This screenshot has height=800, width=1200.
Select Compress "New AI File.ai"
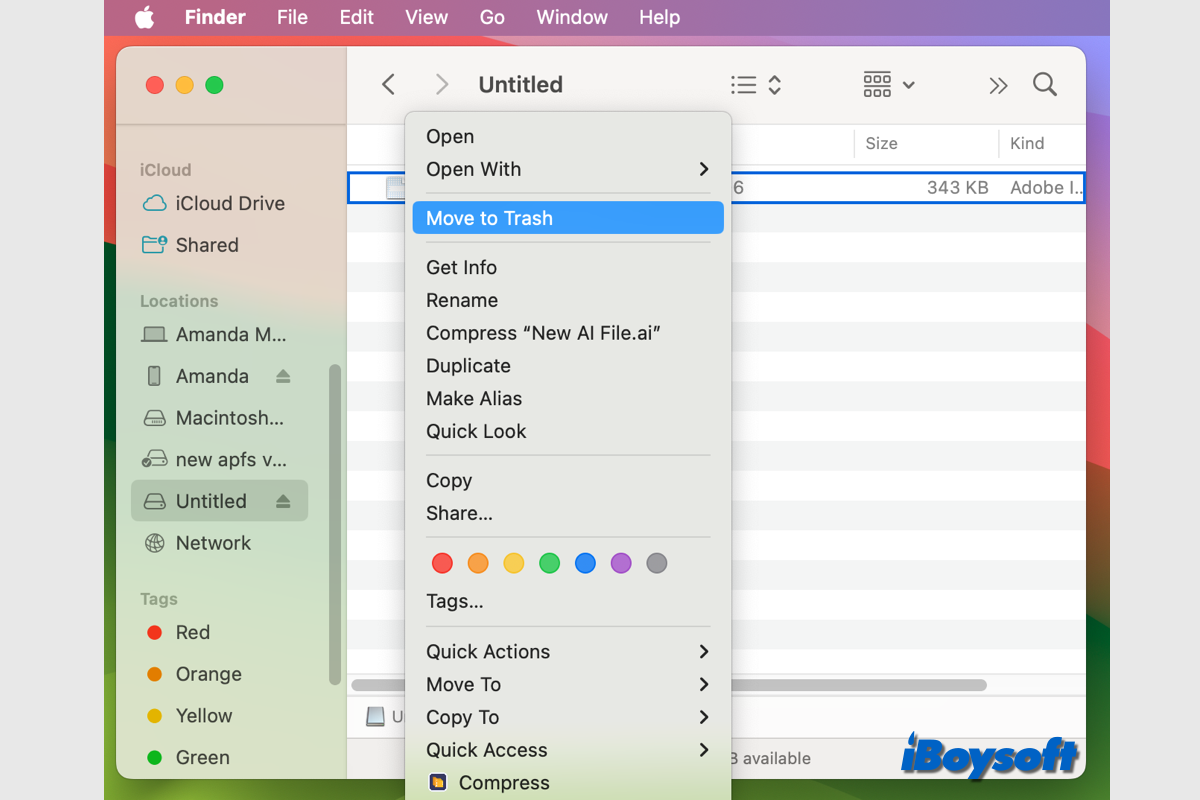(x=543, y=333)
